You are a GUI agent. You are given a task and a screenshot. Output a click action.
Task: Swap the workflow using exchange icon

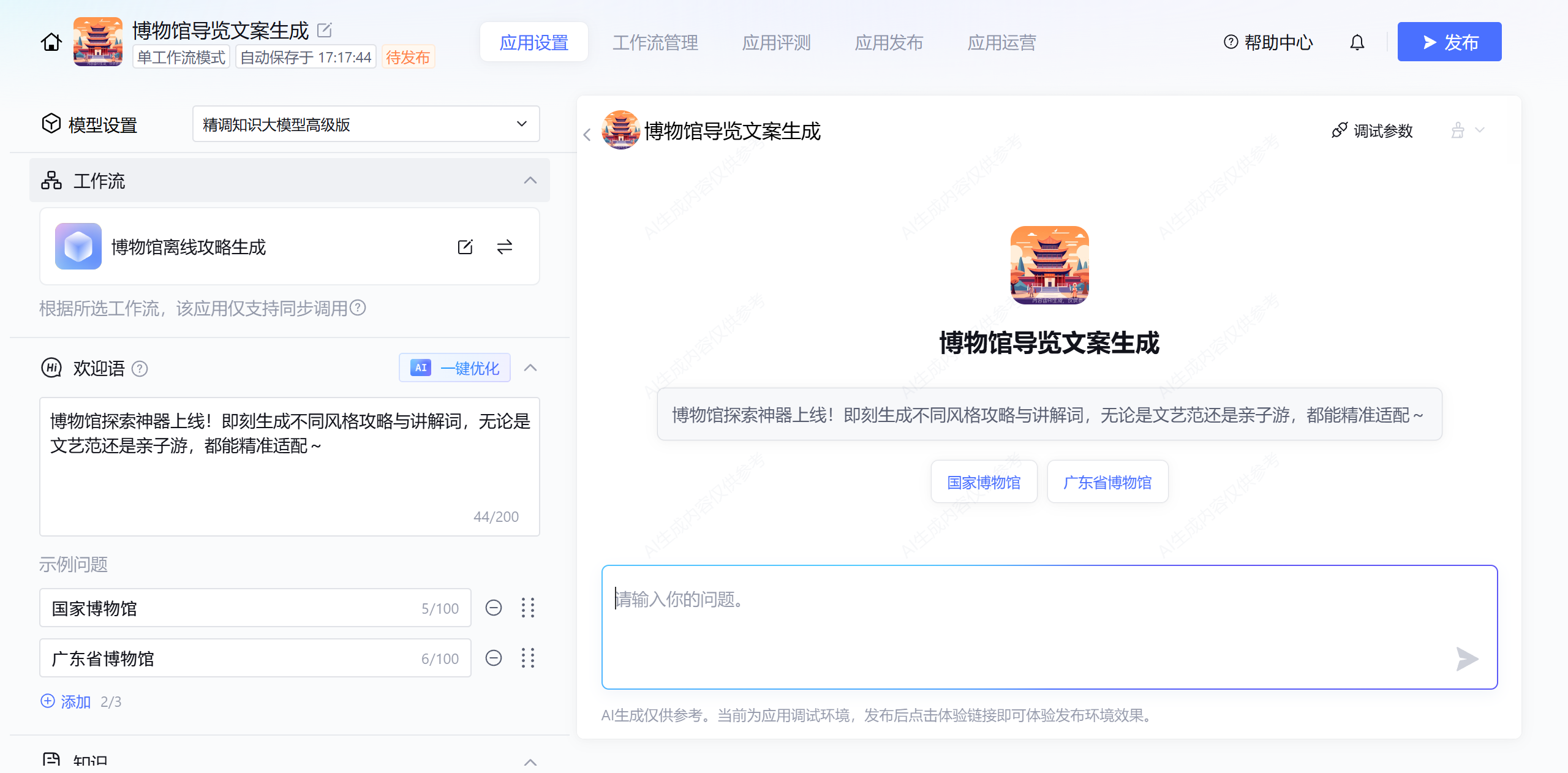(x=504, y=247)
